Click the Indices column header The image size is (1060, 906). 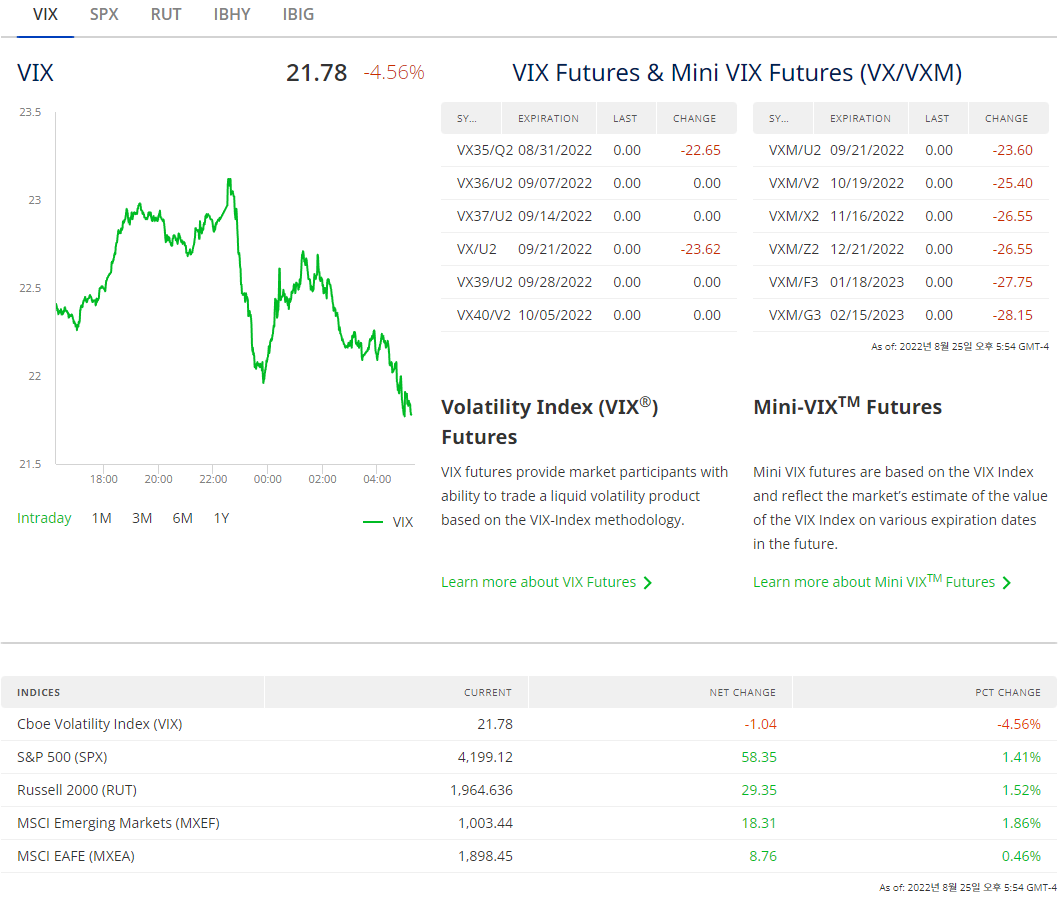pos(132,692)
